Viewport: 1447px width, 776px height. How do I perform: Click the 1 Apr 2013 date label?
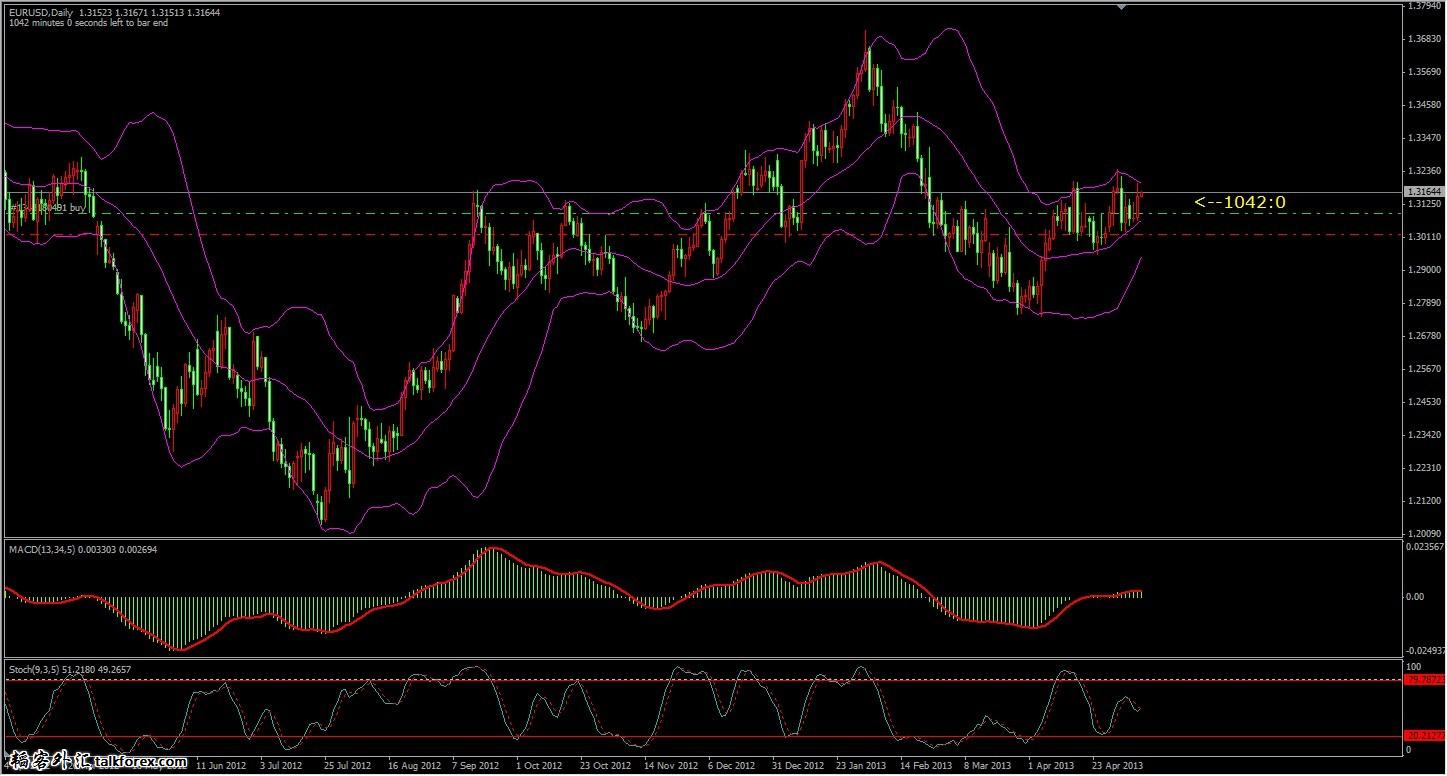point(1051,766)
